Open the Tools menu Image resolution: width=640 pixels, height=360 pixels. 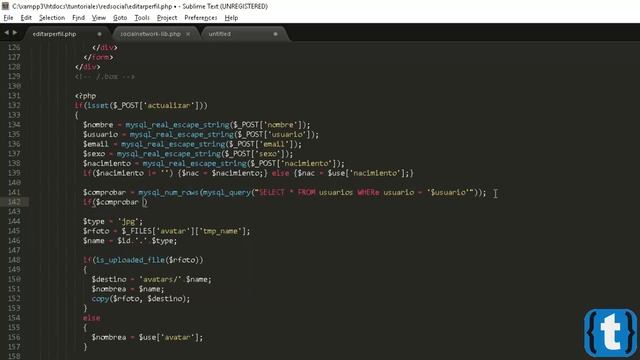tap(142, 18)
